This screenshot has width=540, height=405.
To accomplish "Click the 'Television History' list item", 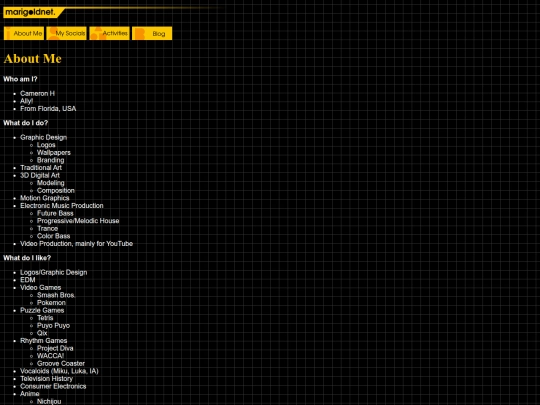I will click(x=46, y=378).
